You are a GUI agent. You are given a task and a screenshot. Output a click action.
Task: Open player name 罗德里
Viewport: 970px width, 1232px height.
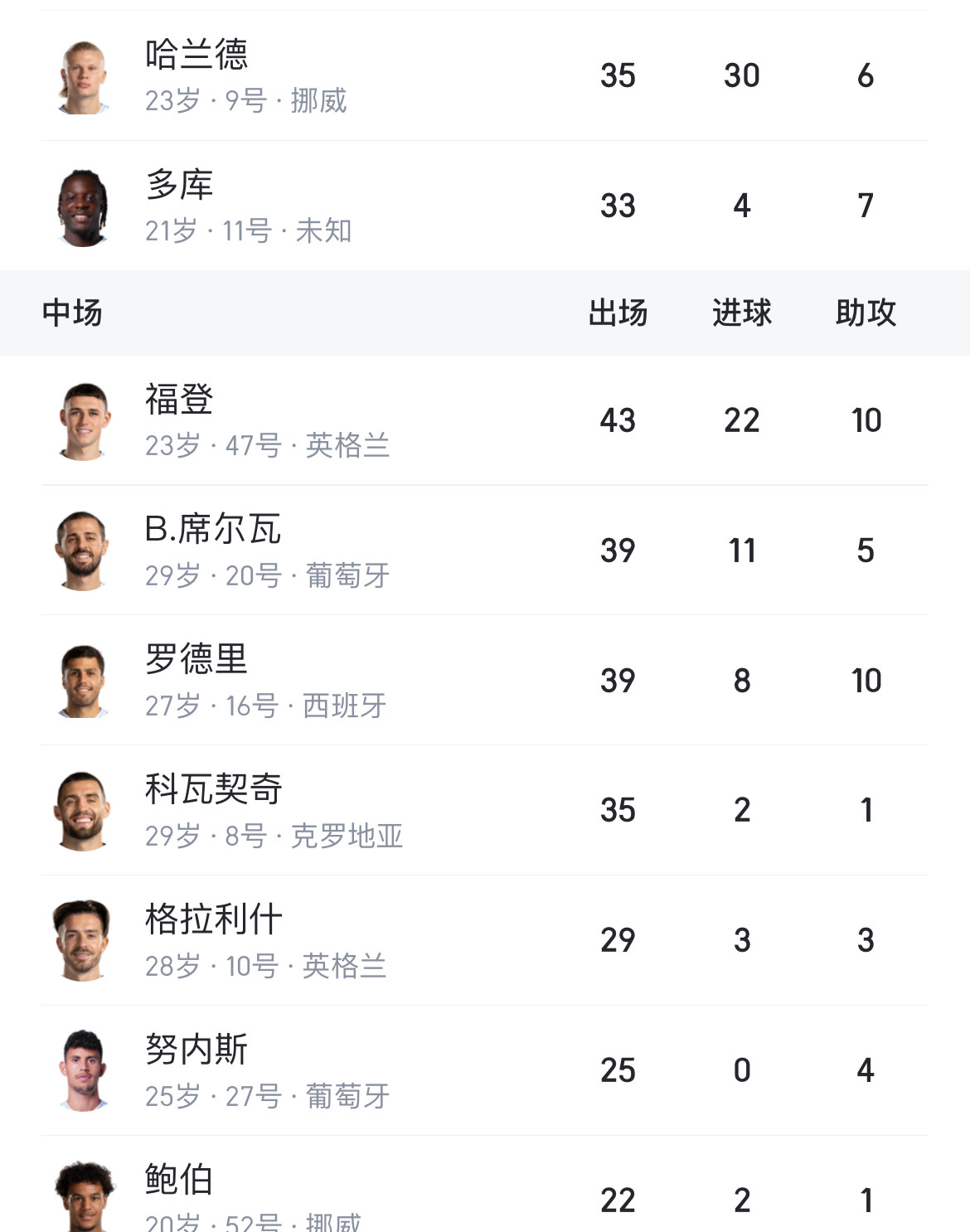(x=196, y=660)
